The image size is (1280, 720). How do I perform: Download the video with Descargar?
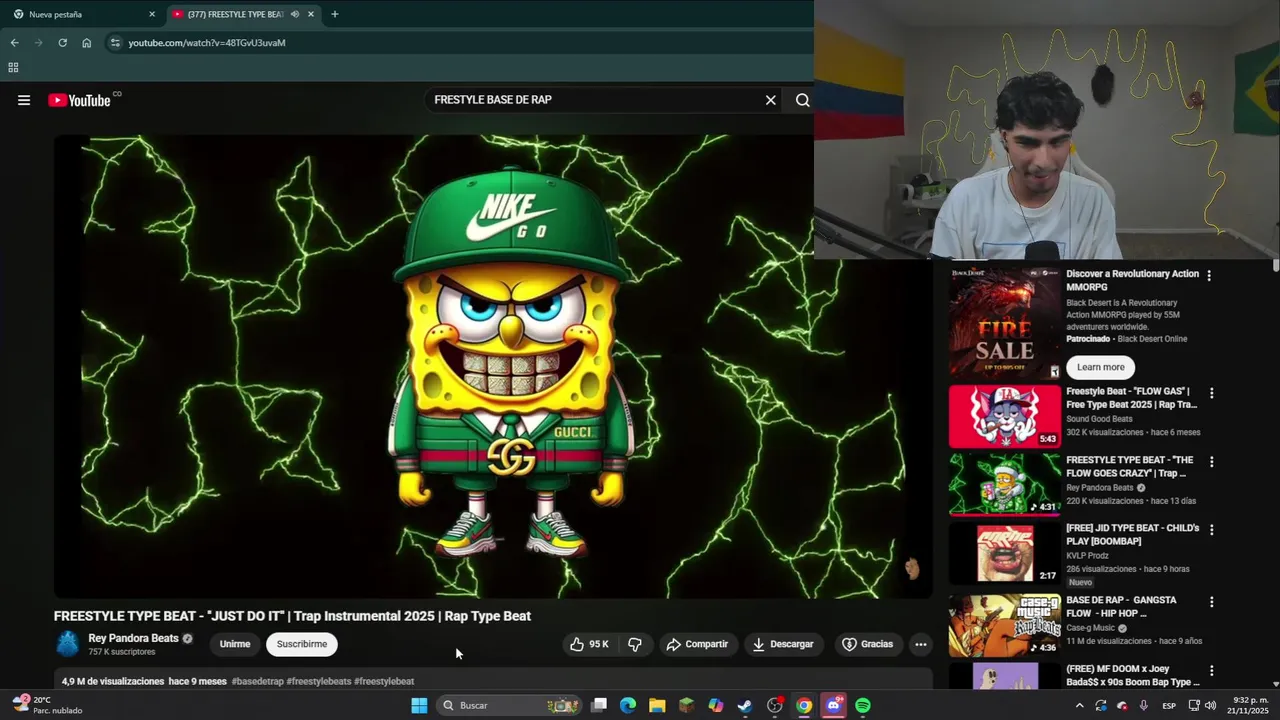pyautogui.click(x=783, y=644)
